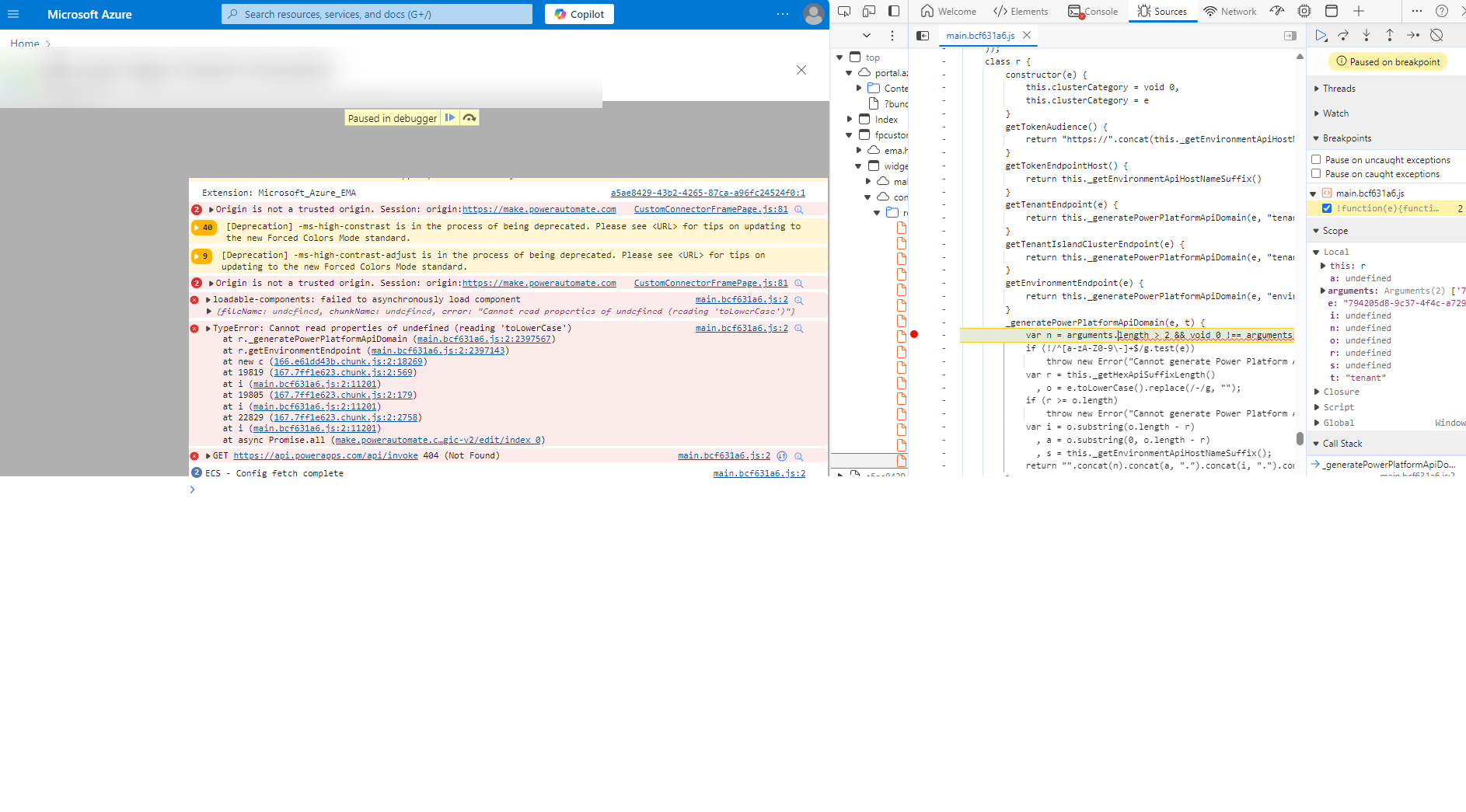Resume script execution in page overlay
1466x812 pixels.
(450, 118)
